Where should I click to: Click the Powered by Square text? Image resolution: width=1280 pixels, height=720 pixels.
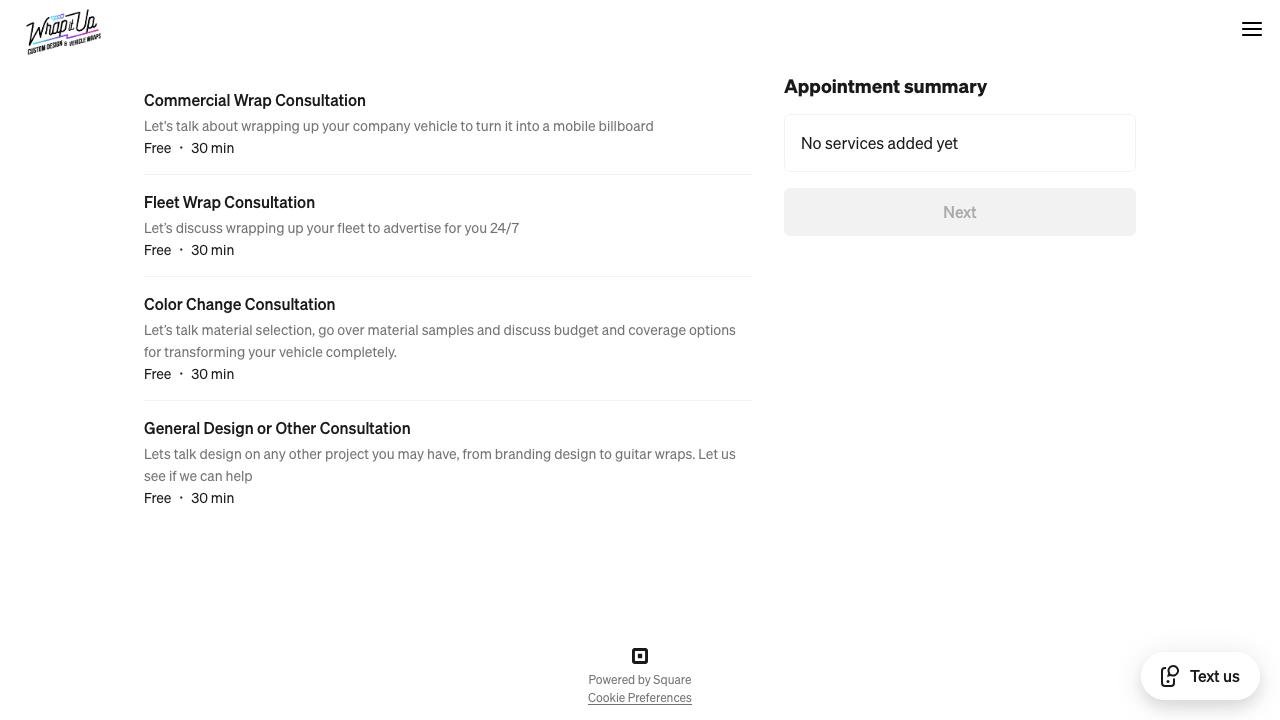coord(640,680)
